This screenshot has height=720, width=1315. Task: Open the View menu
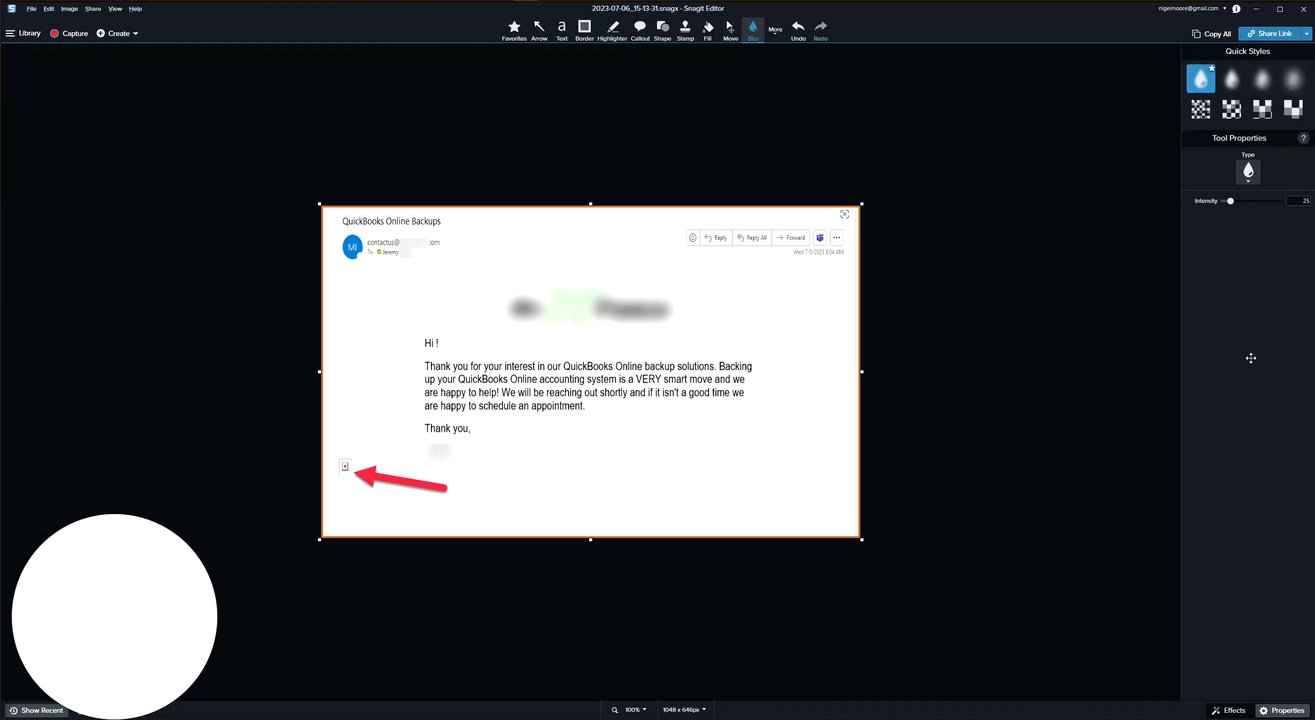[115, 8]
